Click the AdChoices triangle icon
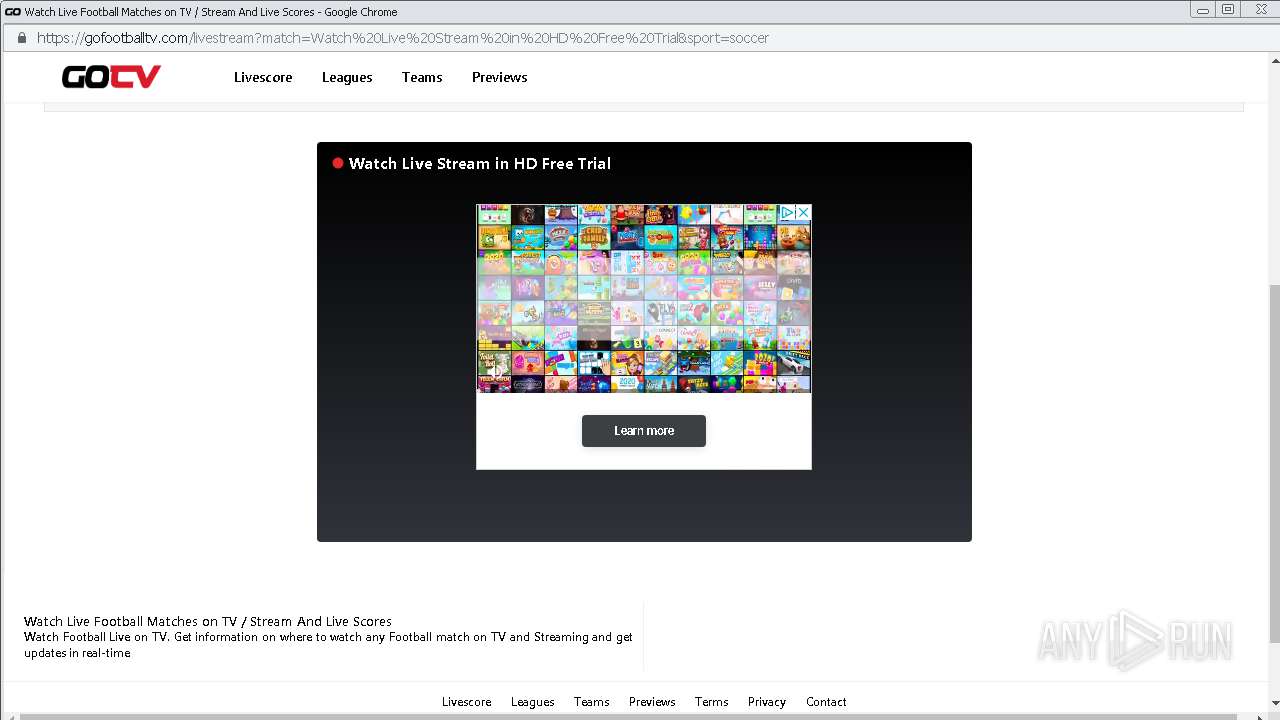The width and height of the screenshot is (1280, 720). coord(788,213)
